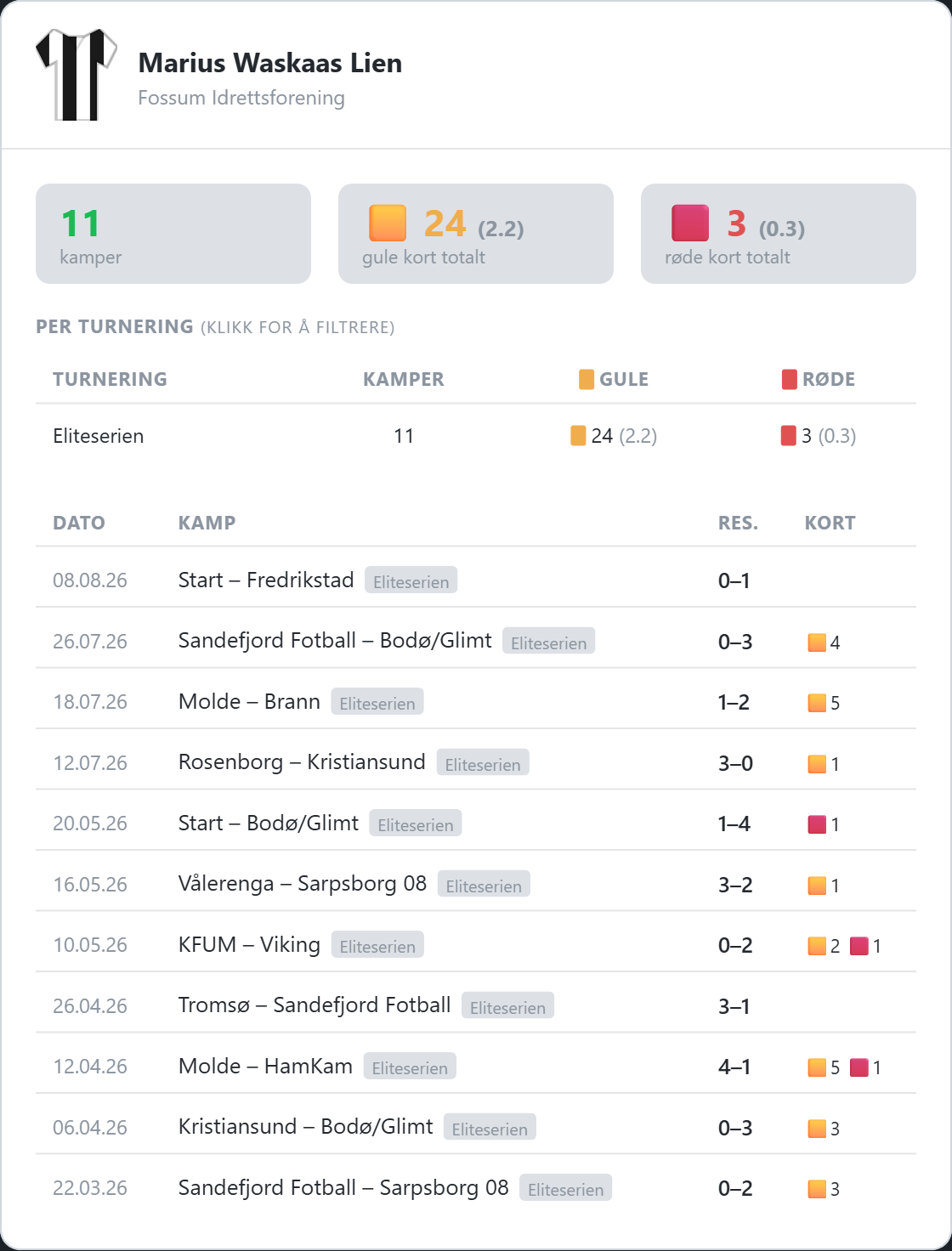Filter by the Eliteserien tournament row
952x1251 pixels.
pyautogui.click(x=476, y=436)
